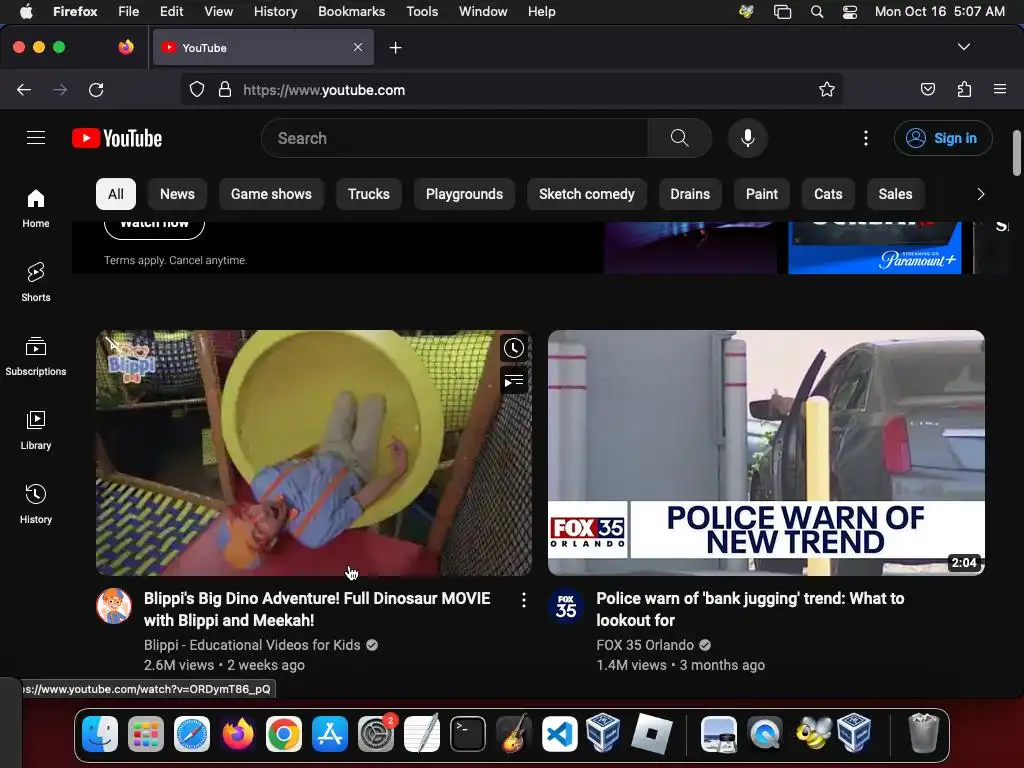Bookmark this page with the star
Screen dimensions: 1024x768
pos(827,89)
